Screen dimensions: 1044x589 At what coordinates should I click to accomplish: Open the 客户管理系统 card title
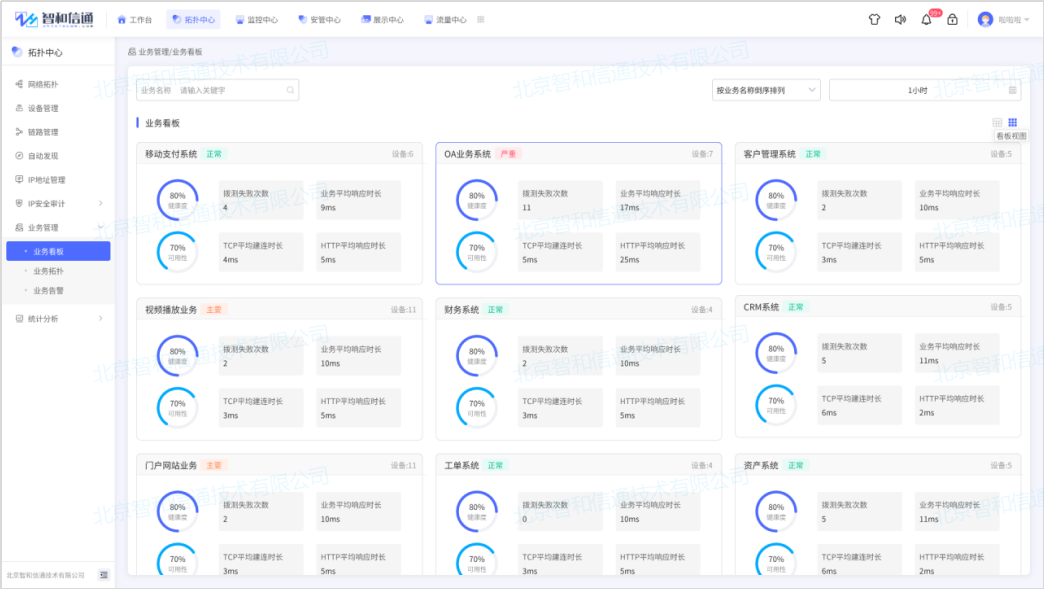click(770, 154)
